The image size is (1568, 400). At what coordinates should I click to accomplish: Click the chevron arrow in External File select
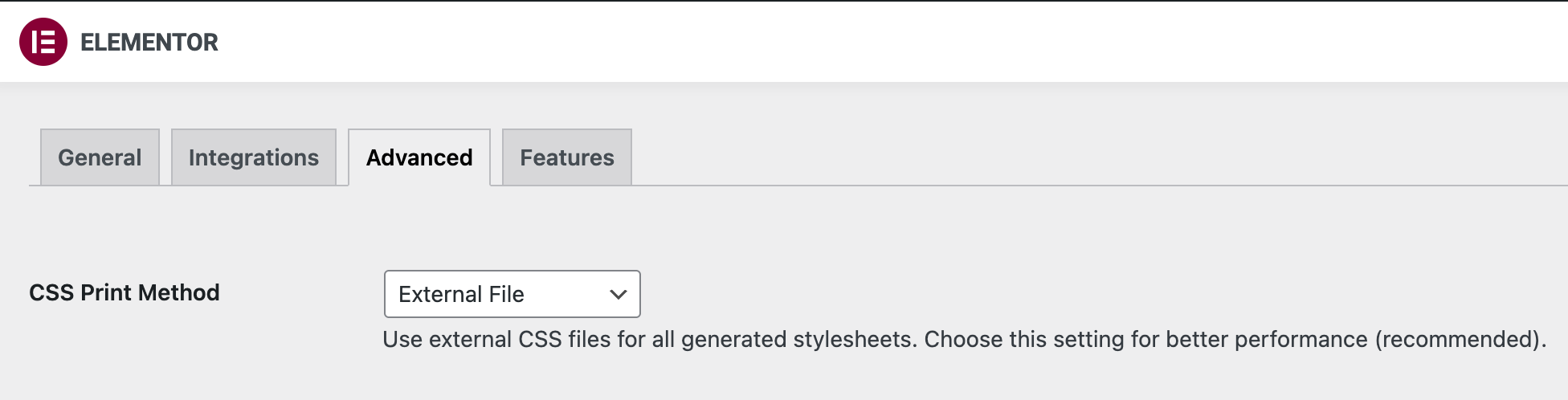click(618, 295)
